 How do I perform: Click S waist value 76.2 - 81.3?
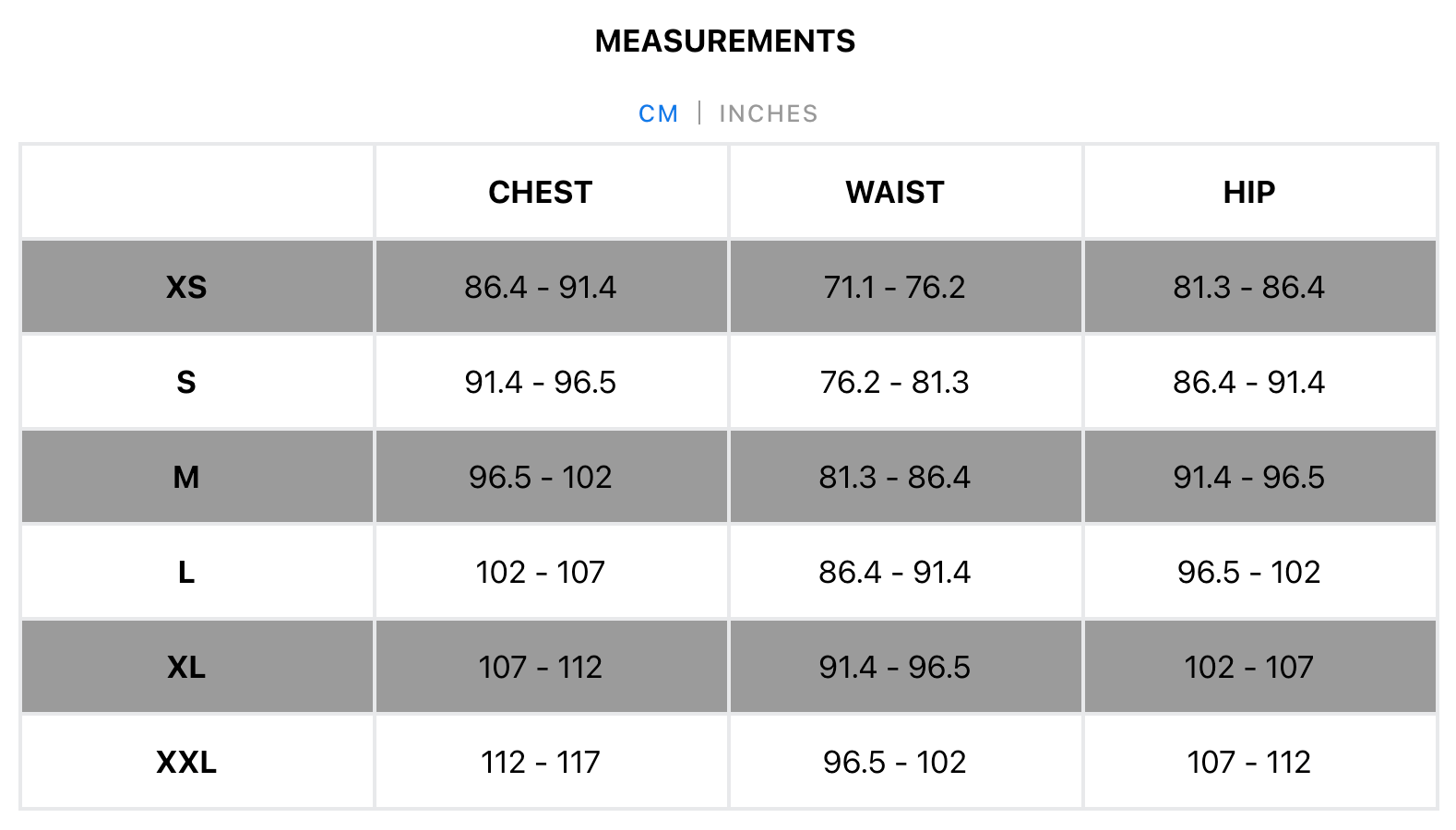click(x=895, y=382)
